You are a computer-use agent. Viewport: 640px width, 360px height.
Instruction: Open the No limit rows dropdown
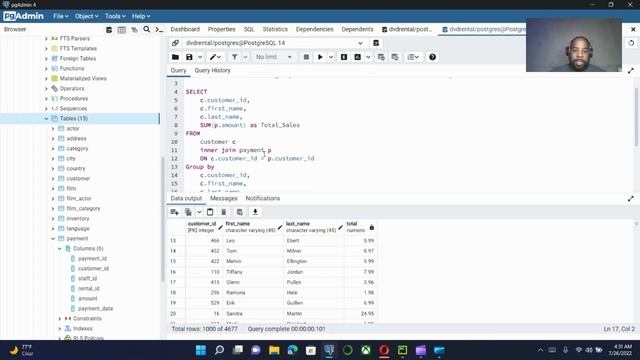(273, 57)
